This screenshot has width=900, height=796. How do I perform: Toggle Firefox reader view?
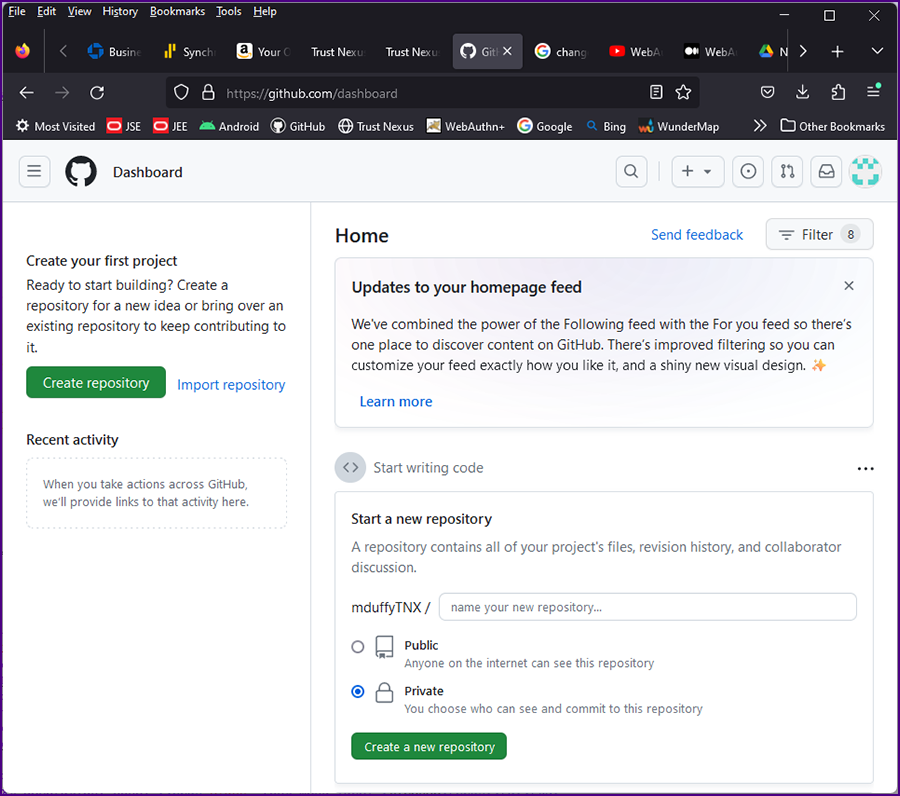[656, 92]
